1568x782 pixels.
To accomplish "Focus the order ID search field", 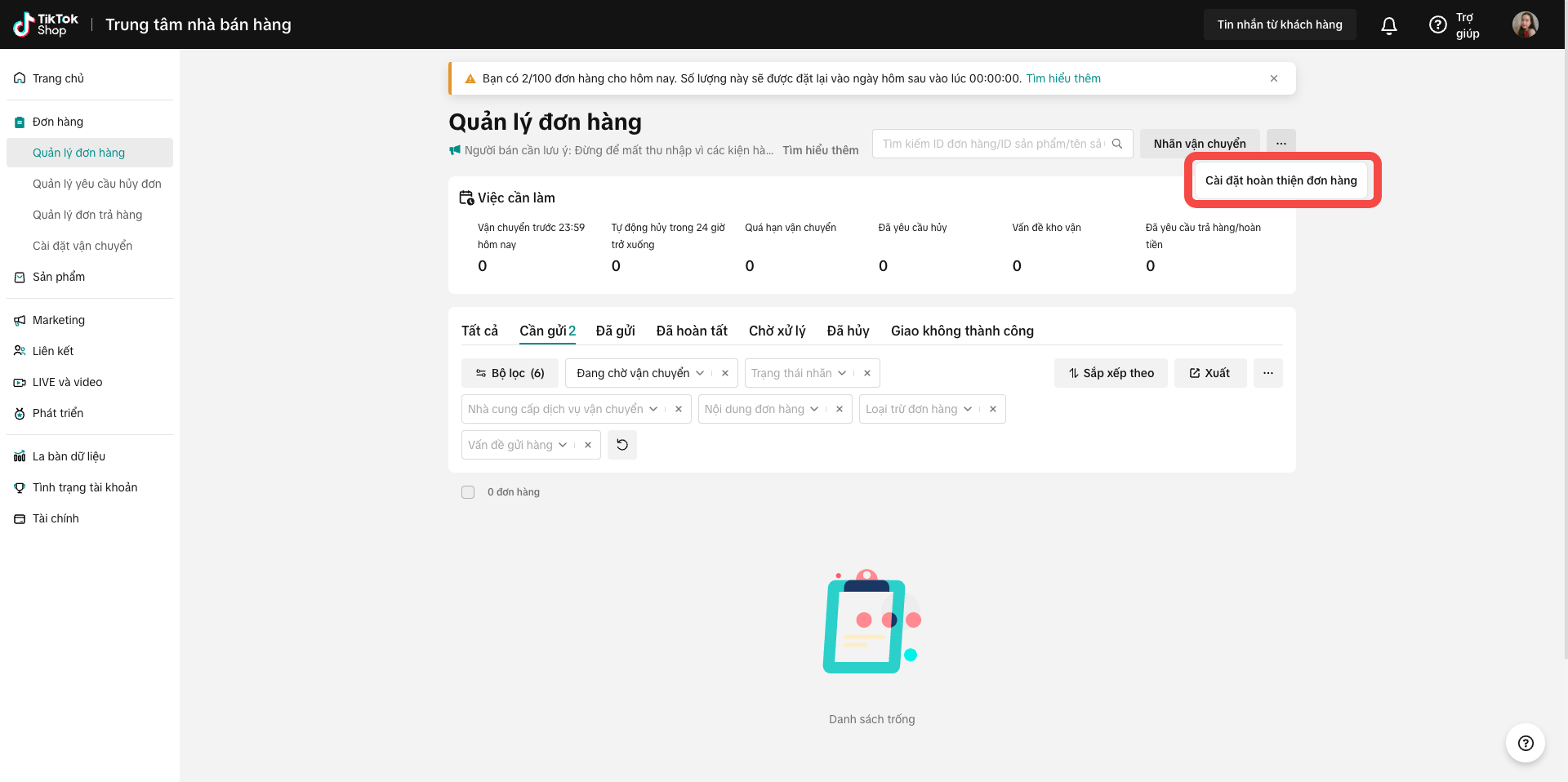I will click(x=991, y=144).
